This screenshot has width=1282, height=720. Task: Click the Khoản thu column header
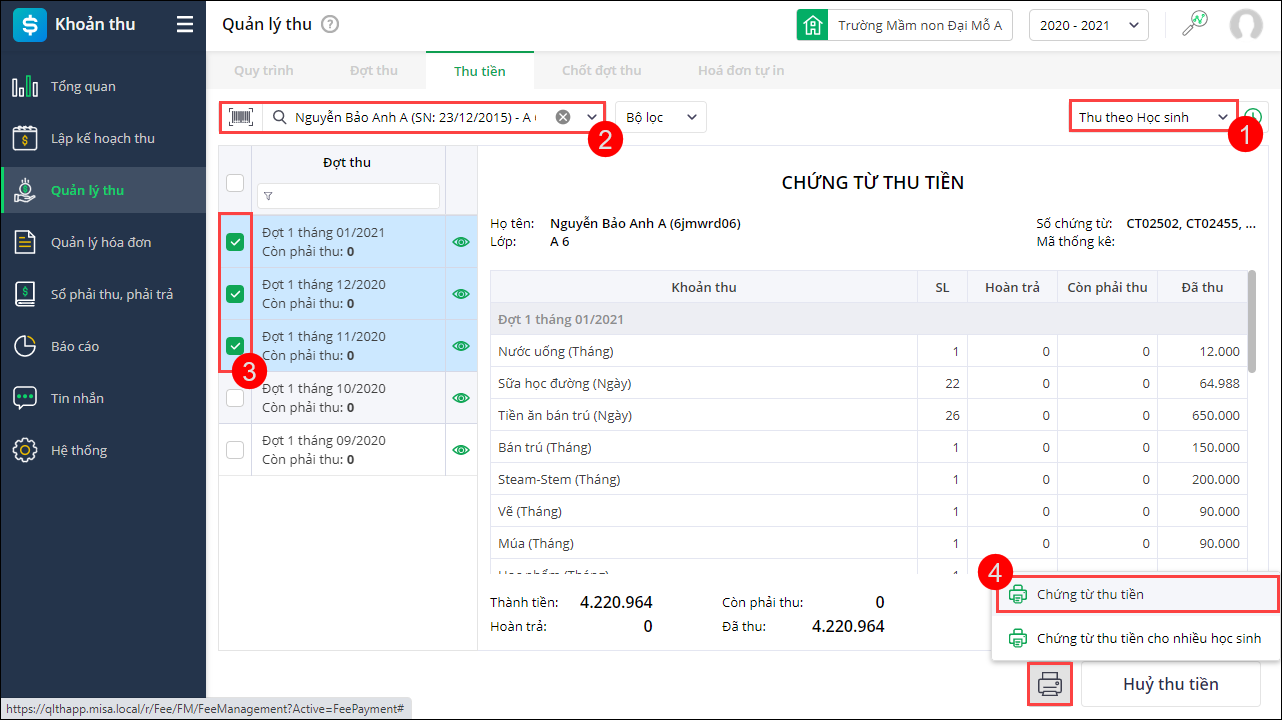click(704, 287)
